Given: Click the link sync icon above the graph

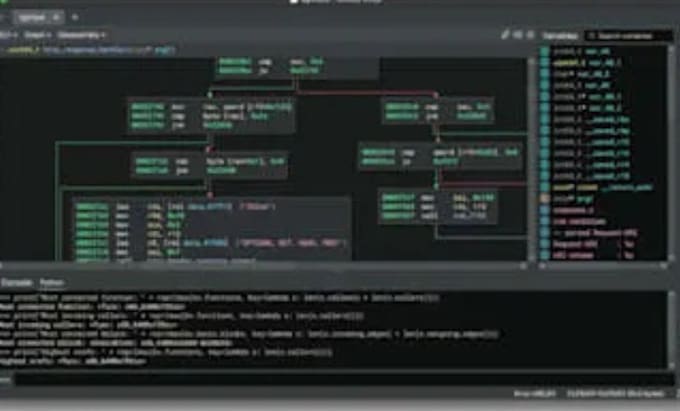Looking at the screenshot, I should [517, 35].
